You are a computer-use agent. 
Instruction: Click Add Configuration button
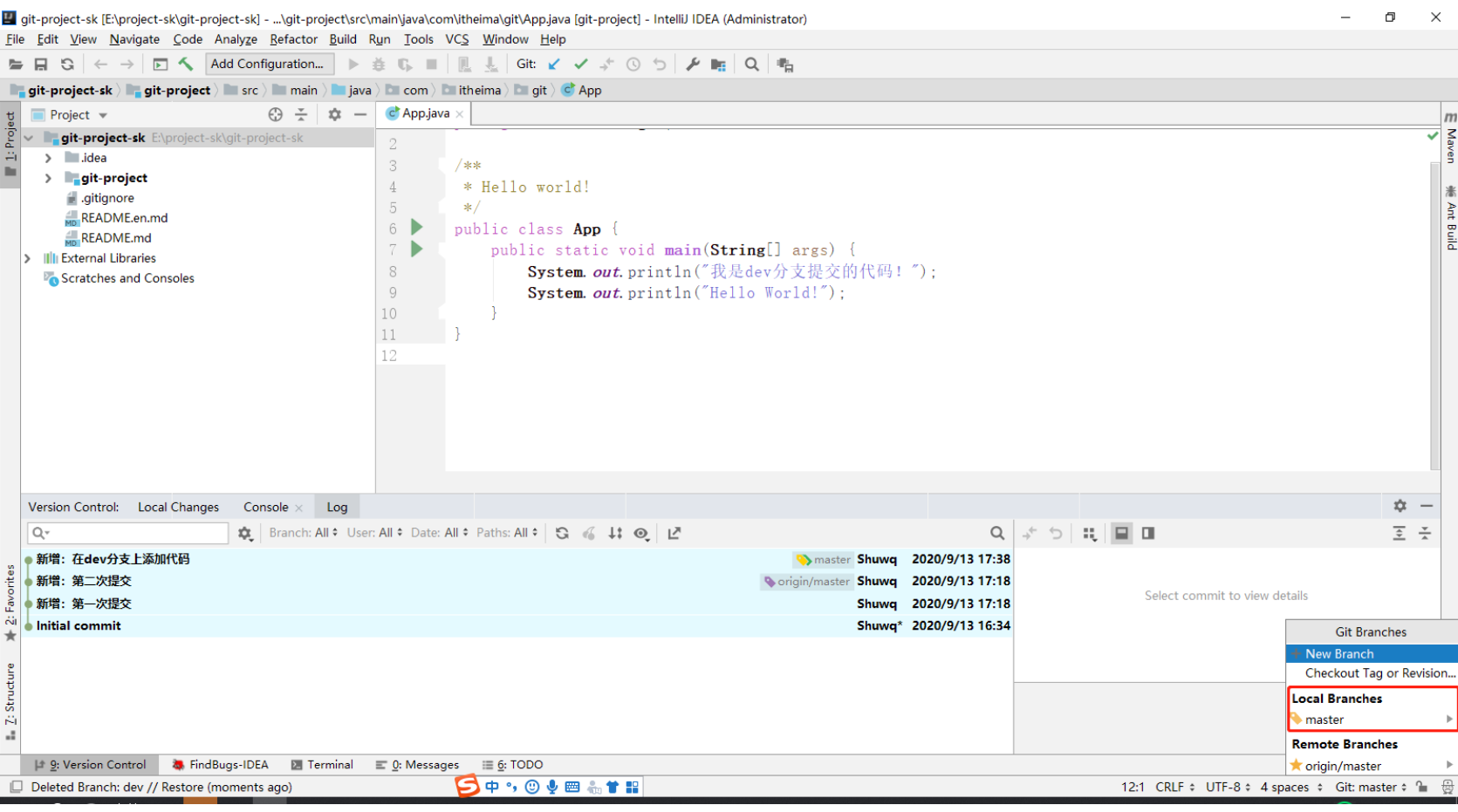point(269,64)
